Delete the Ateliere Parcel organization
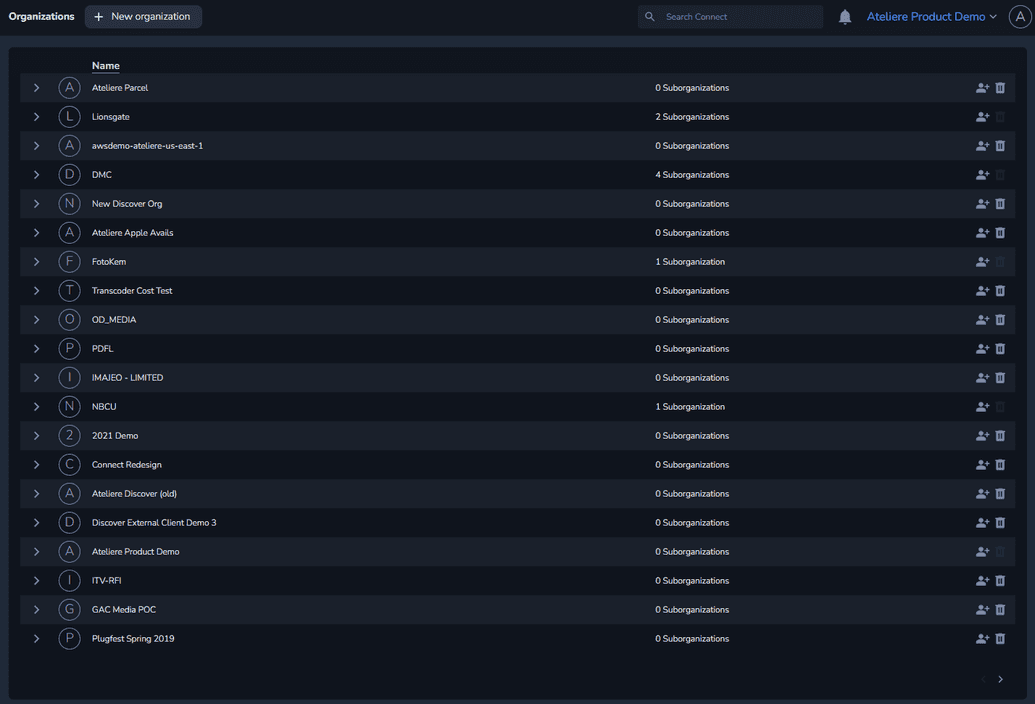 click(x=1000, y=88)
